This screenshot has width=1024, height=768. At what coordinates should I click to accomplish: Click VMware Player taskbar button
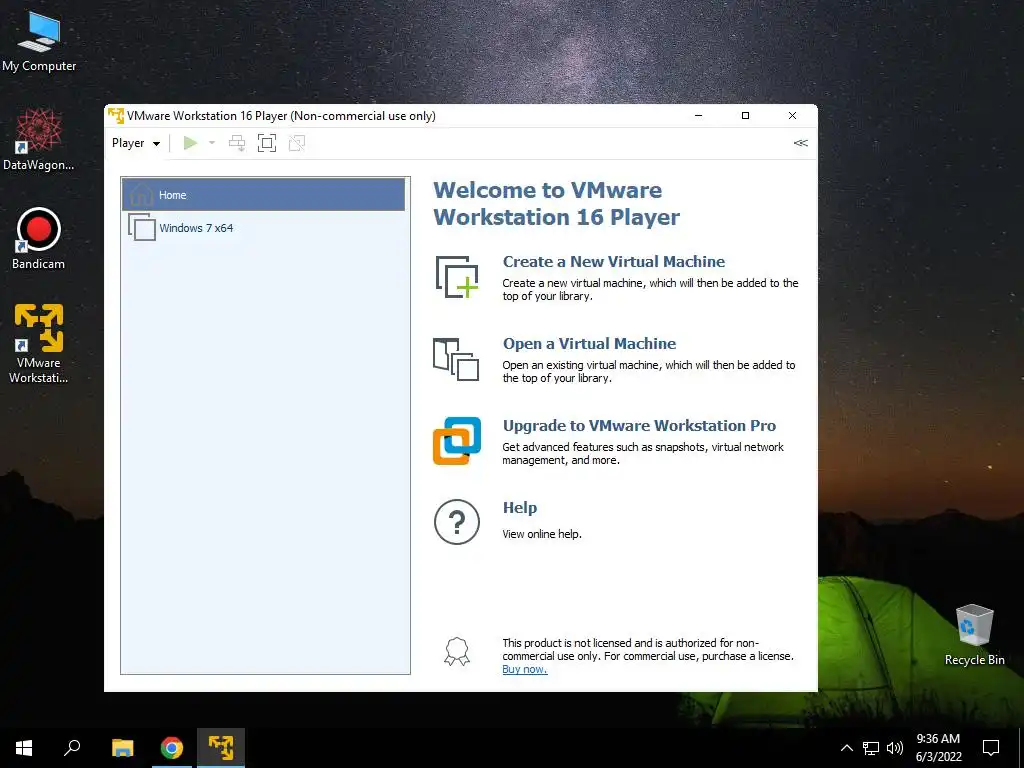coord(221,748)
